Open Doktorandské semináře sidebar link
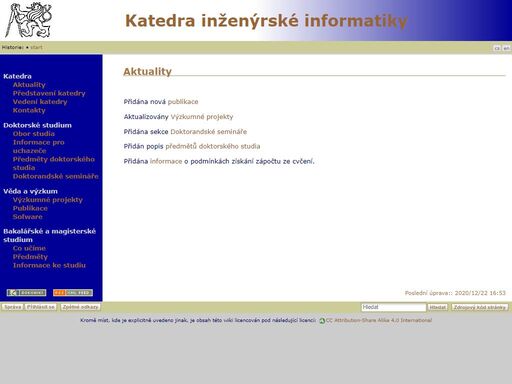The image size is (512, 384). coord(56,176)
